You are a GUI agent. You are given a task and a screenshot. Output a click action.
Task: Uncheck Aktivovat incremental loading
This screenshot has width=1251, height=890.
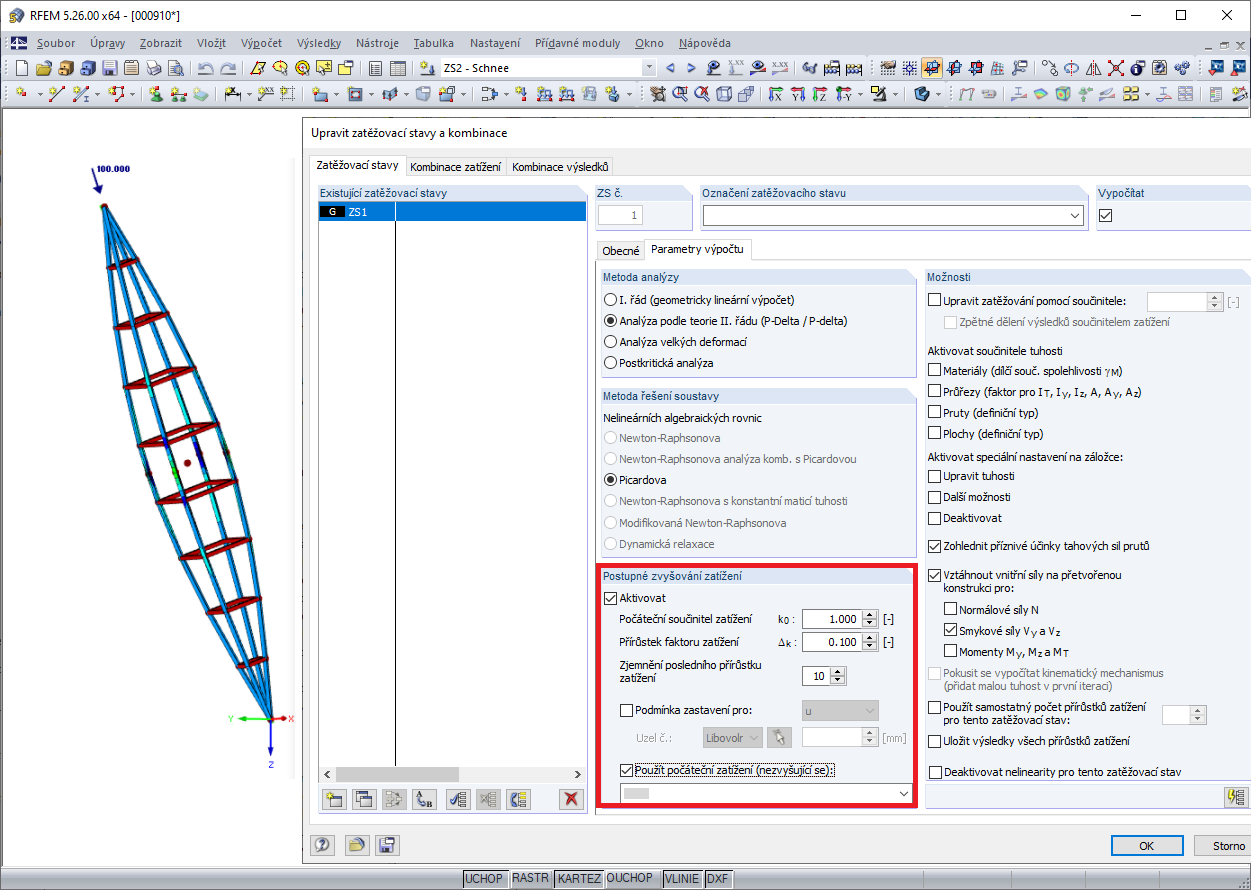point(611,598)
